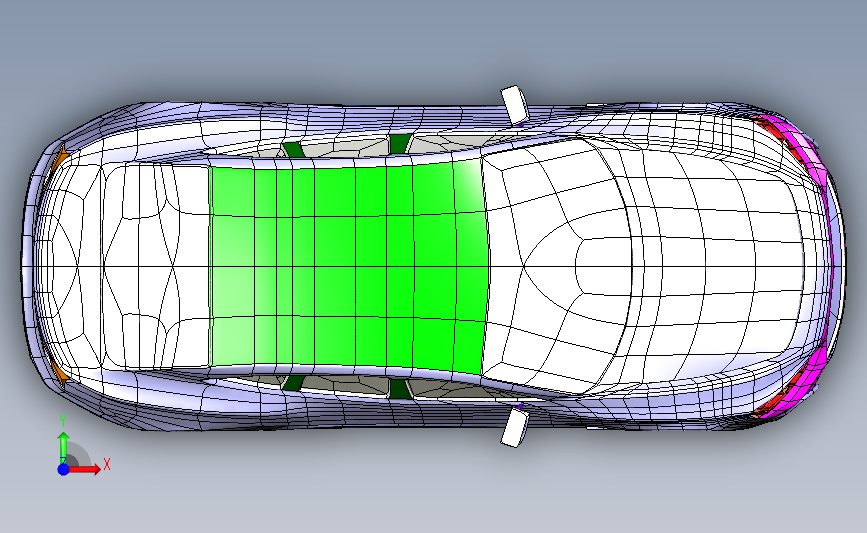Image resolution: width=867 pixels, height=533 pixels.
Task: Pick the lower magenta front trim piece
Action: [x=796, y=387]
